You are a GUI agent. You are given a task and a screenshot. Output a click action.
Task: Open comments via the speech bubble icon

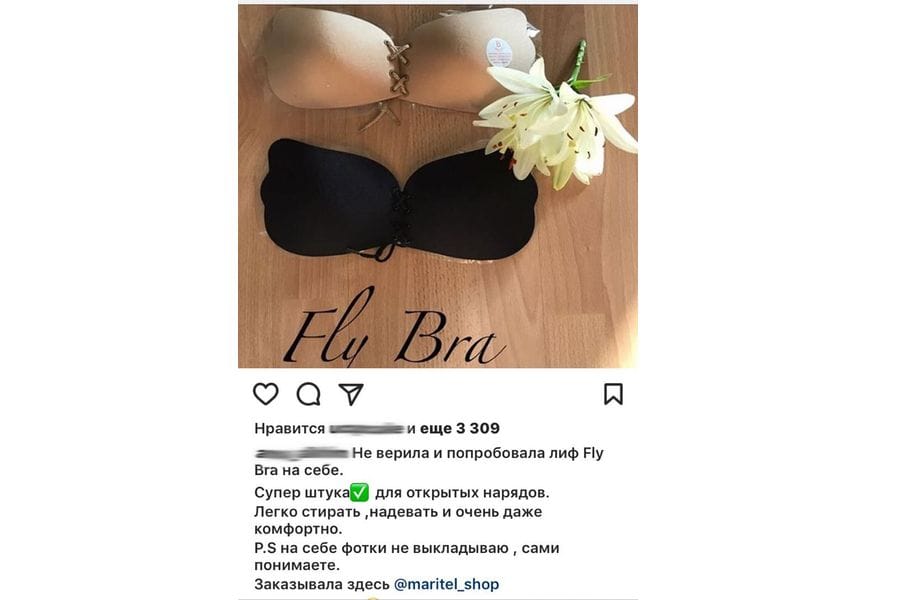pos(308,395)
